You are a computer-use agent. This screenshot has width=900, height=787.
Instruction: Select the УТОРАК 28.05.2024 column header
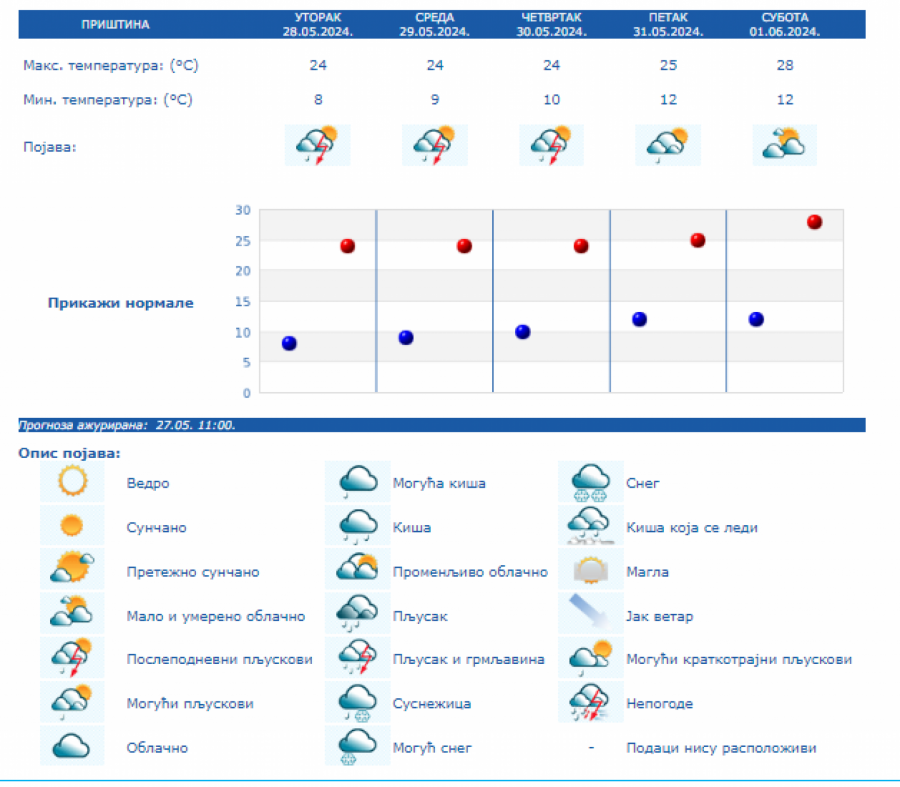[x=317, y=24]
